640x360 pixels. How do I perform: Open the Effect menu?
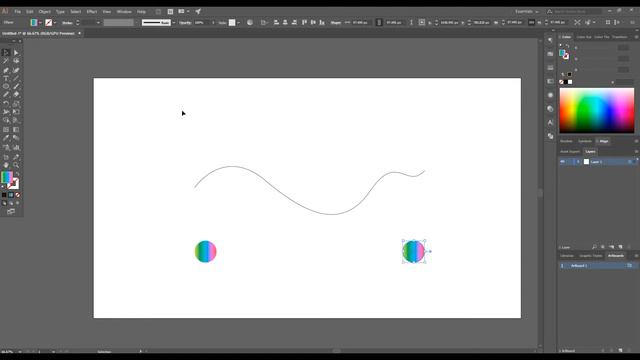91,11
